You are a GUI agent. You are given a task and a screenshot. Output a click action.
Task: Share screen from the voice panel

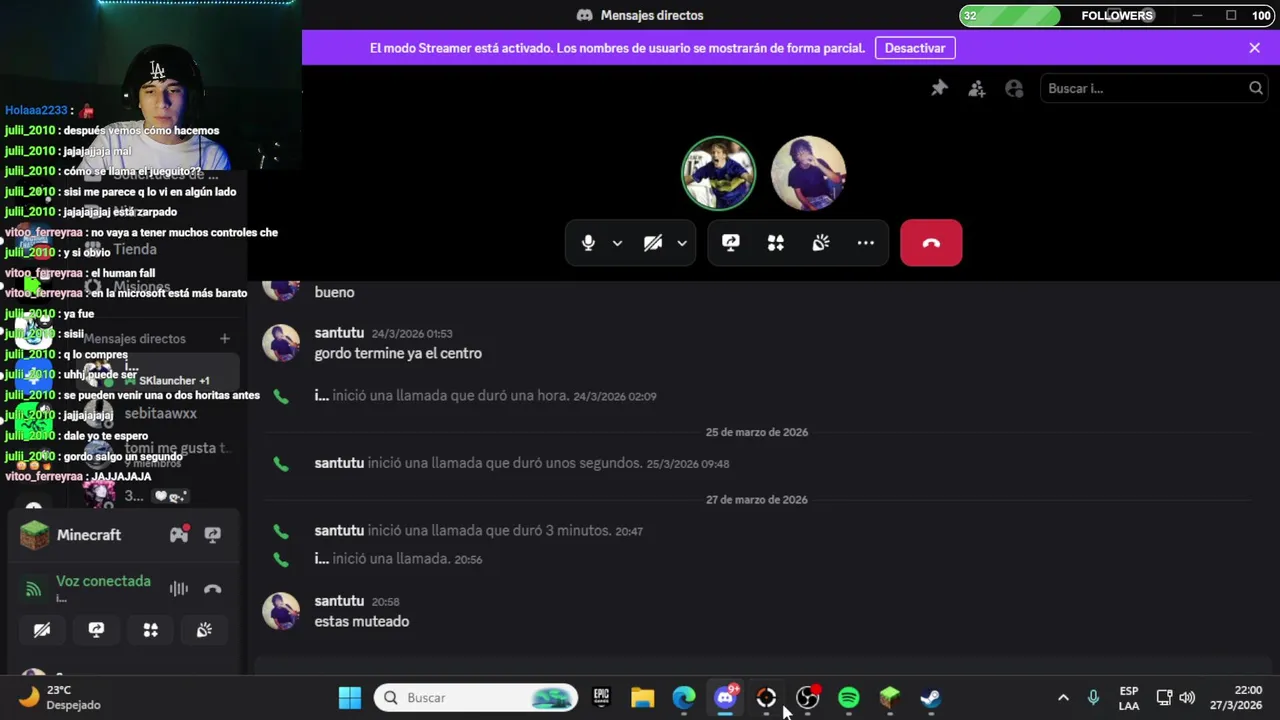click(x=96, y=630)
